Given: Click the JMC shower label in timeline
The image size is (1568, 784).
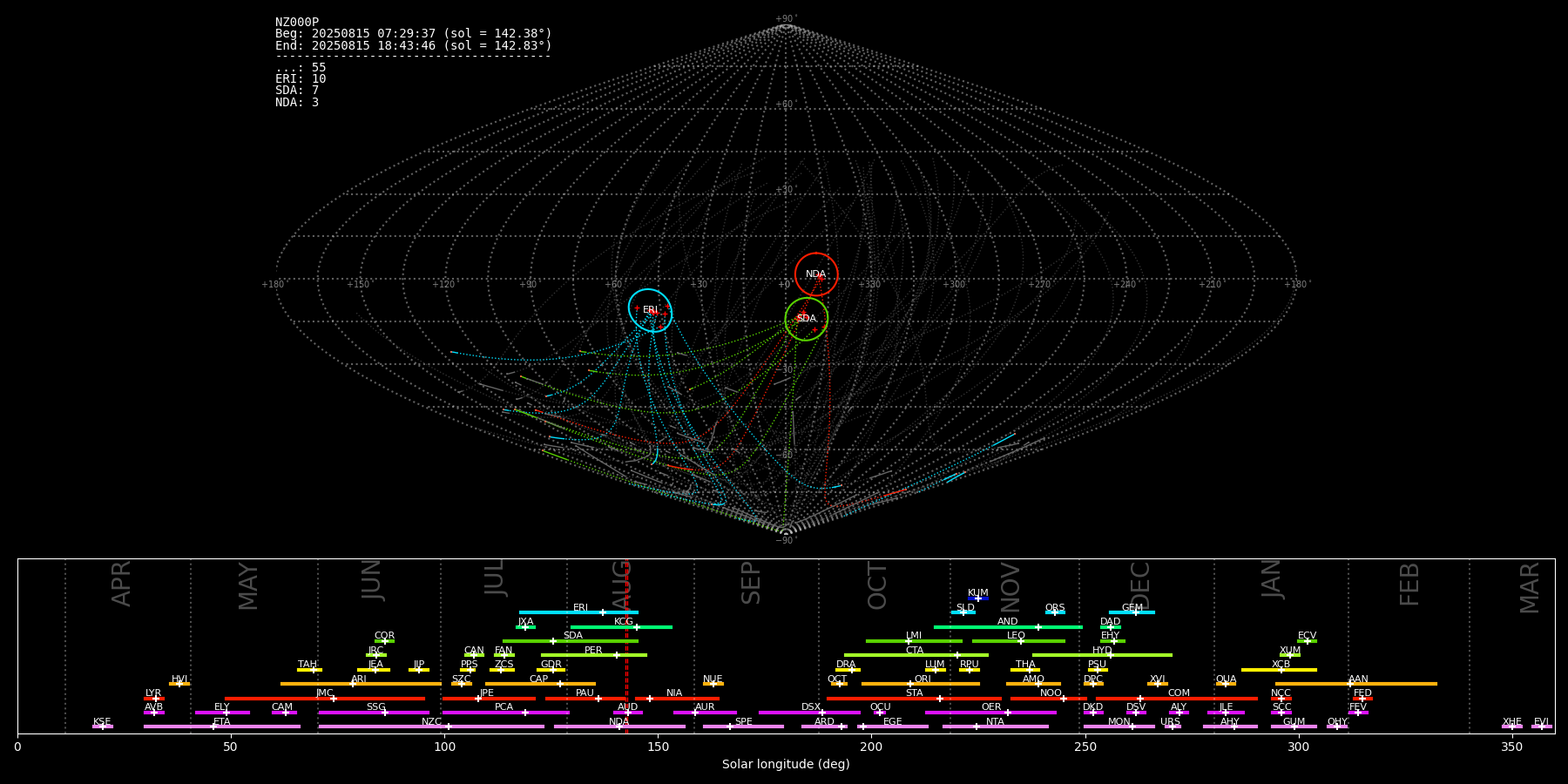Looking at the screenshot, I should 324,693.
